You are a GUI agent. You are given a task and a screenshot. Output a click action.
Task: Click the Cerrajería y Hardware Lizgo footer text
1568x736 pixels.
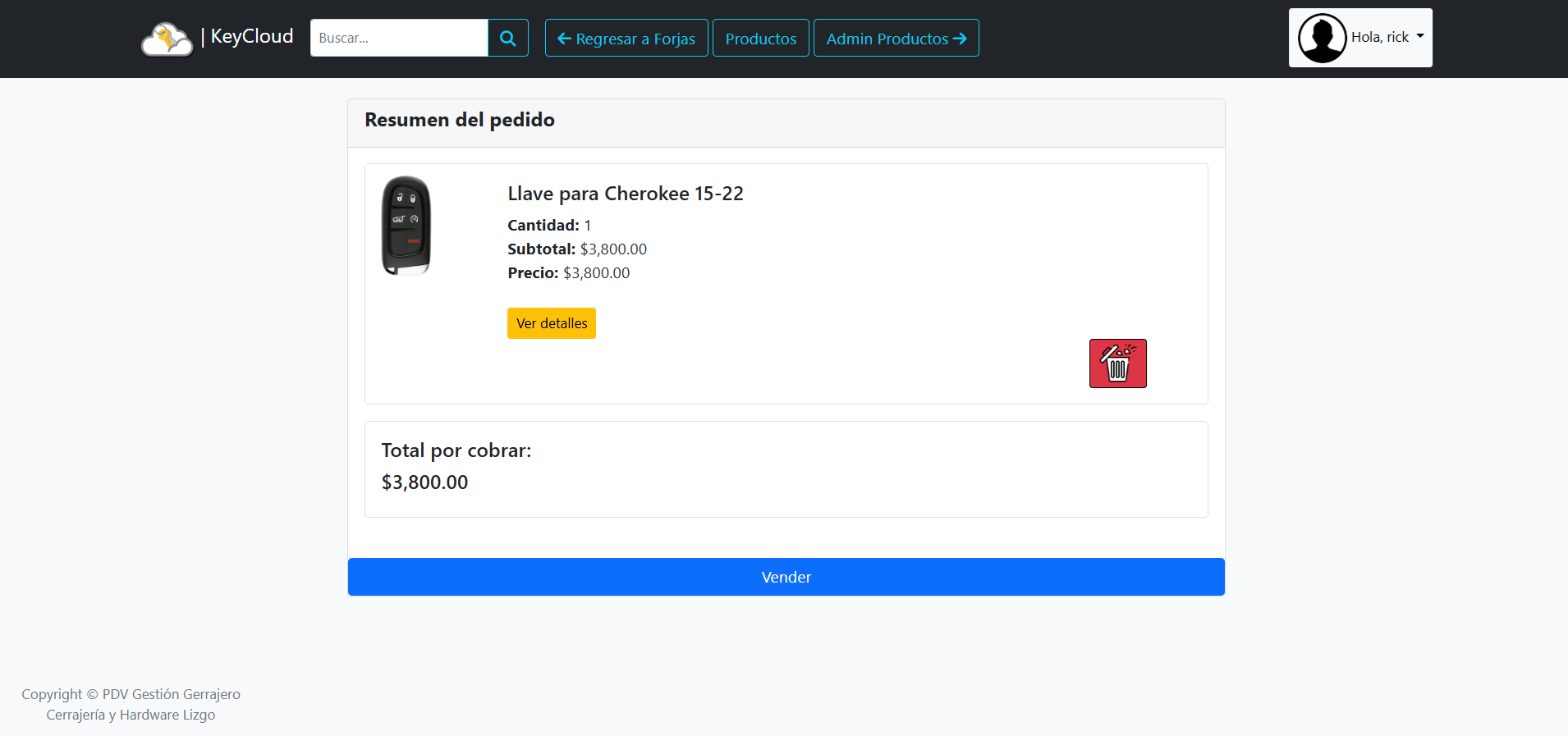coord(131,715)
